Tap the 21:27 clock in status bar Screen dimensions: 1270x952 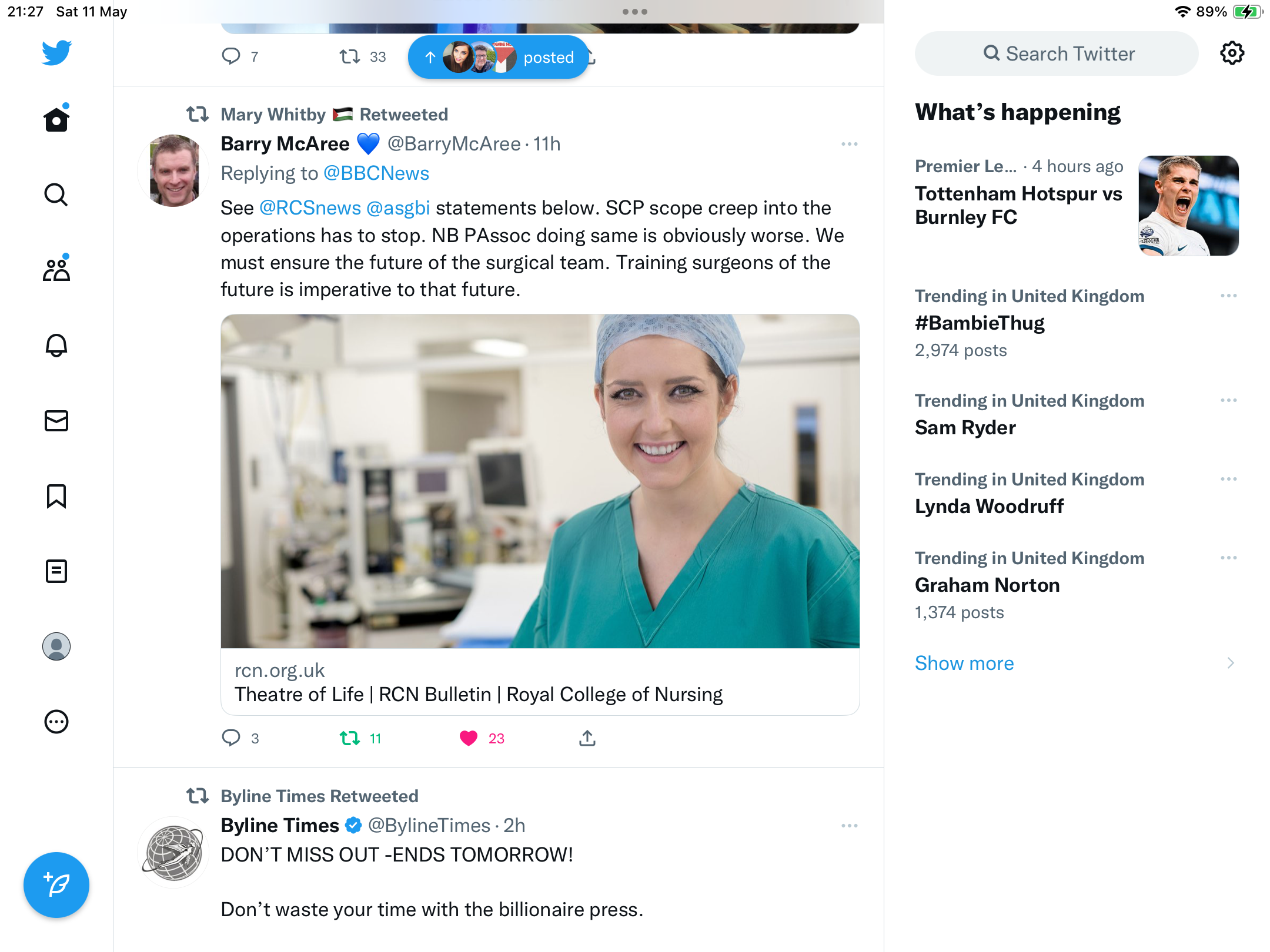[x=25, y=12]
